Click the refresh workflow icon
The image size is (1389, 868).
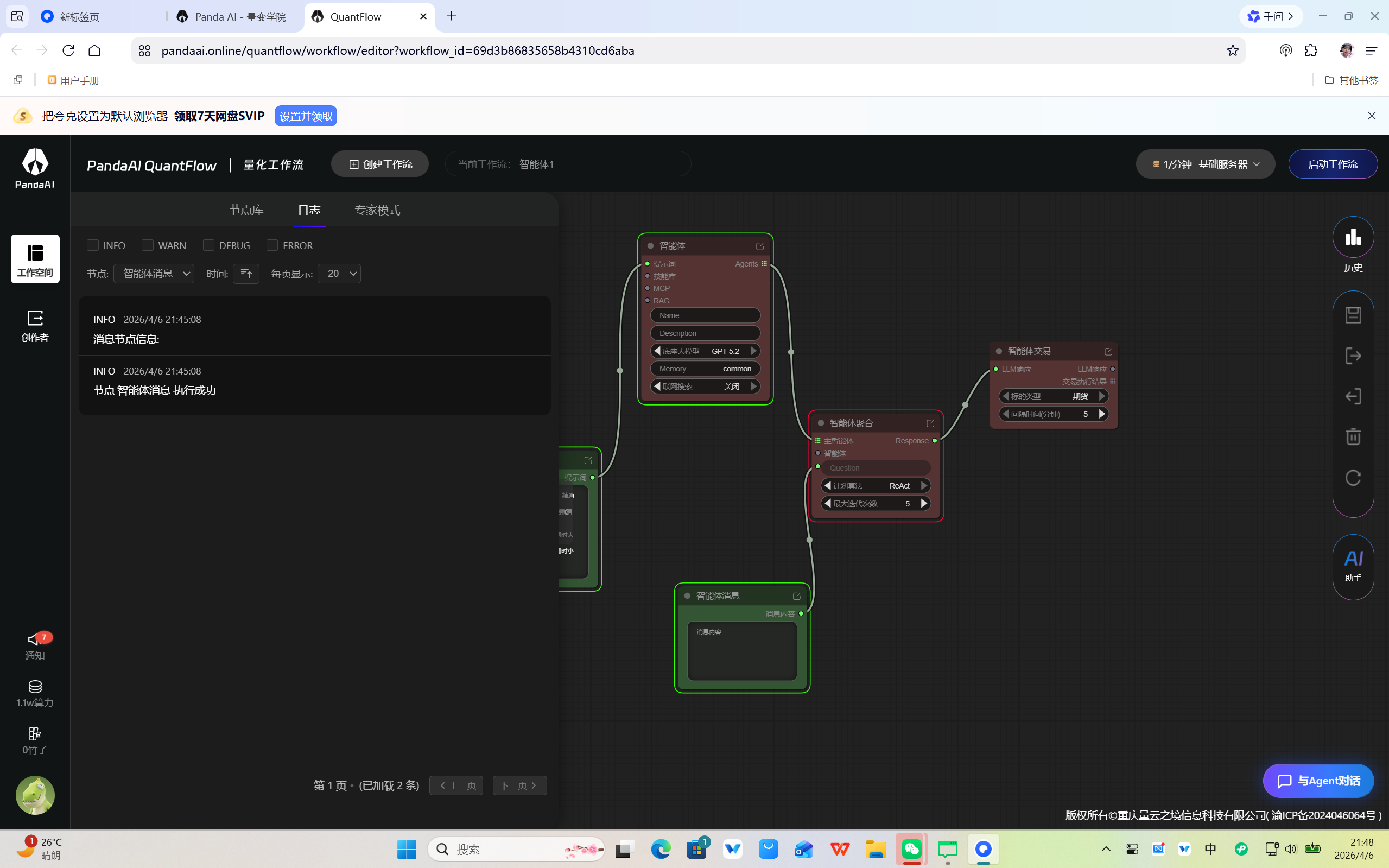[1353, 478]
